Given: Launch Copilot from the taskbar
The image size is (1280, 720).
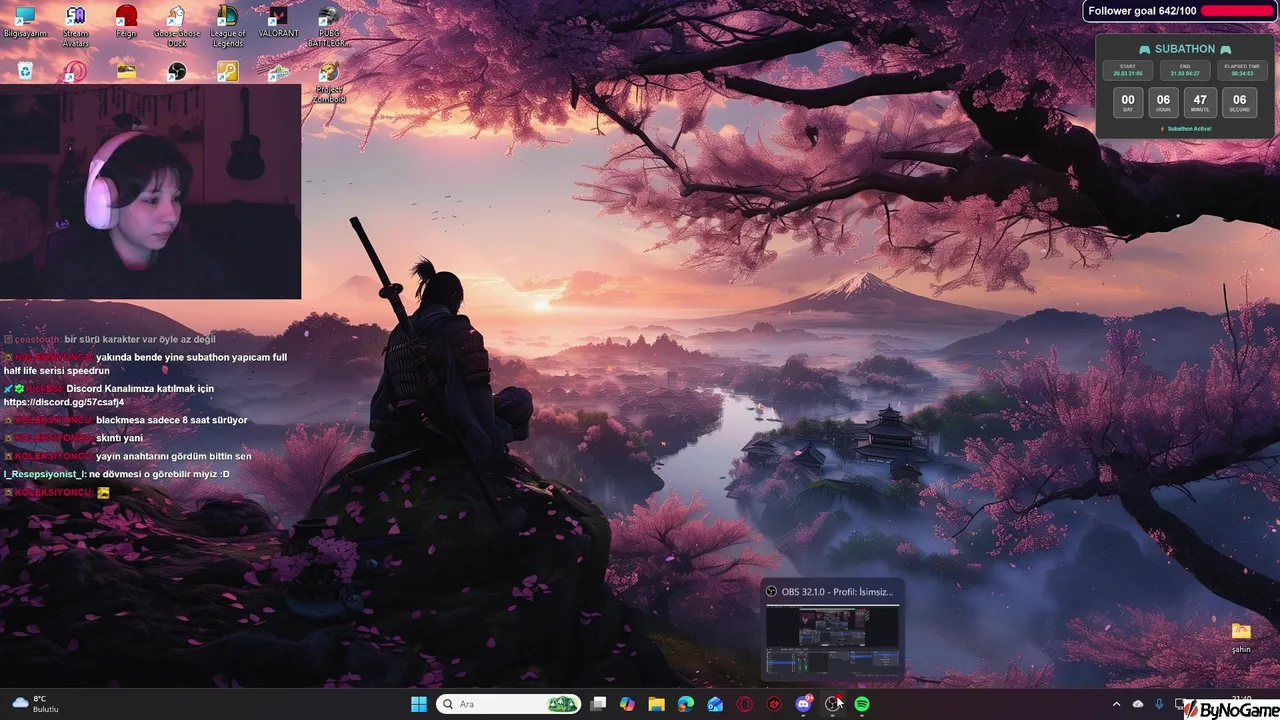Looking at the screenshot, I should coord(627,704).
